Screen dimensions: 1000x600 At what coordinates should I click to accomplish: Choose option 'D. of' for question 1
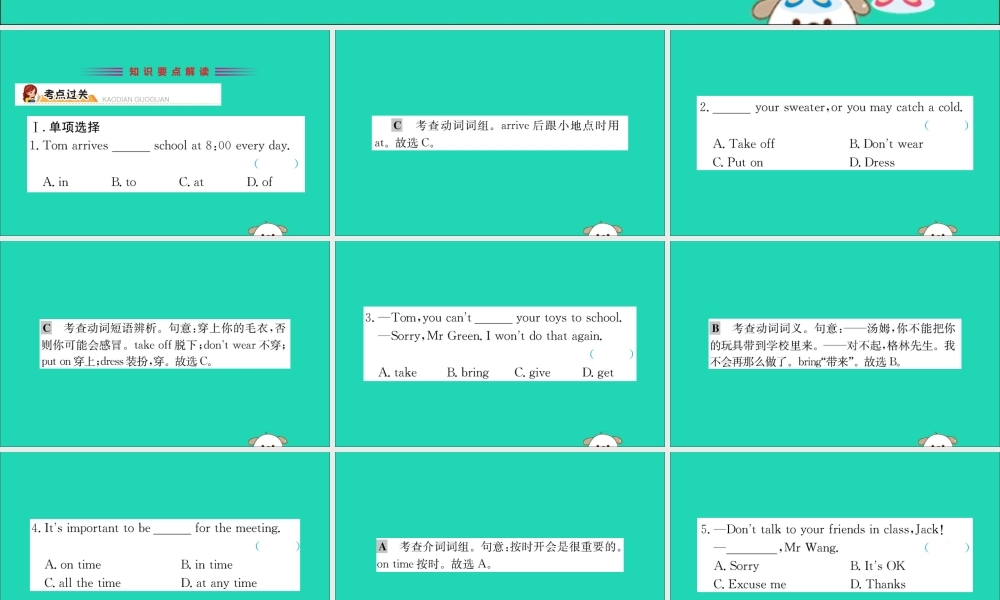click(260, 182)
